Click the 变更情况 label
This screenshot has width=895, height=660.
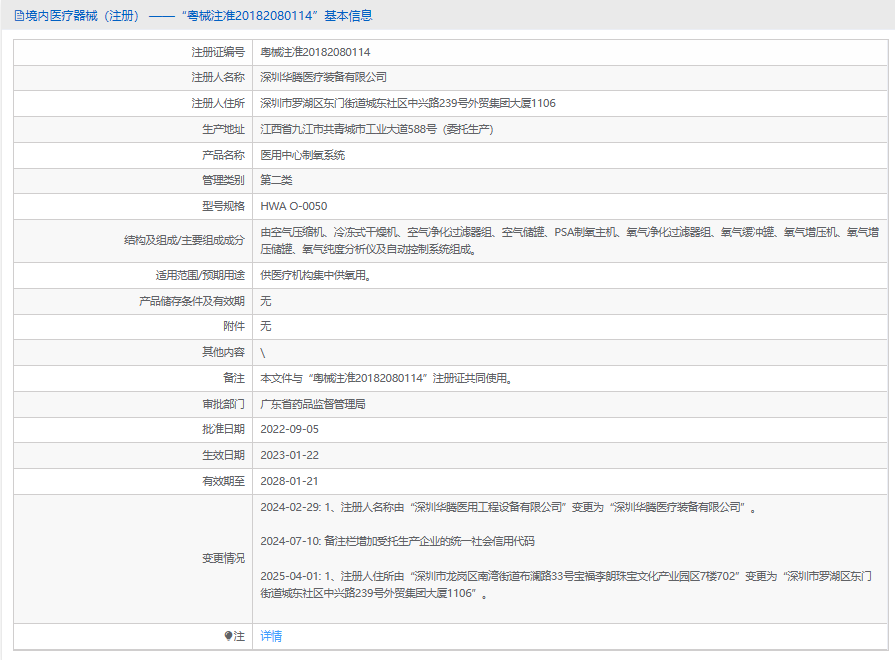click(x=223, y=558)
